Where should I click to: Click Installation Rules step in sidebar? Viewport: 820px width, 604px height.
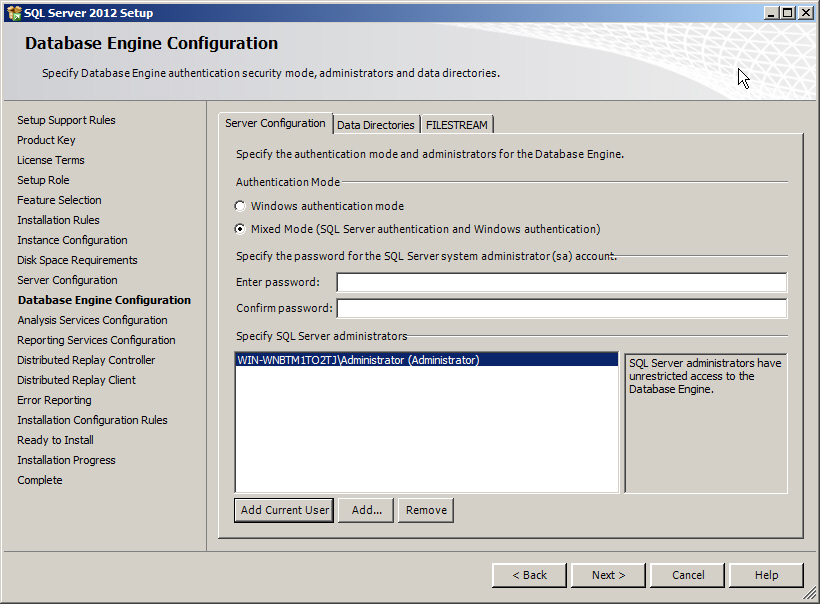58,220
